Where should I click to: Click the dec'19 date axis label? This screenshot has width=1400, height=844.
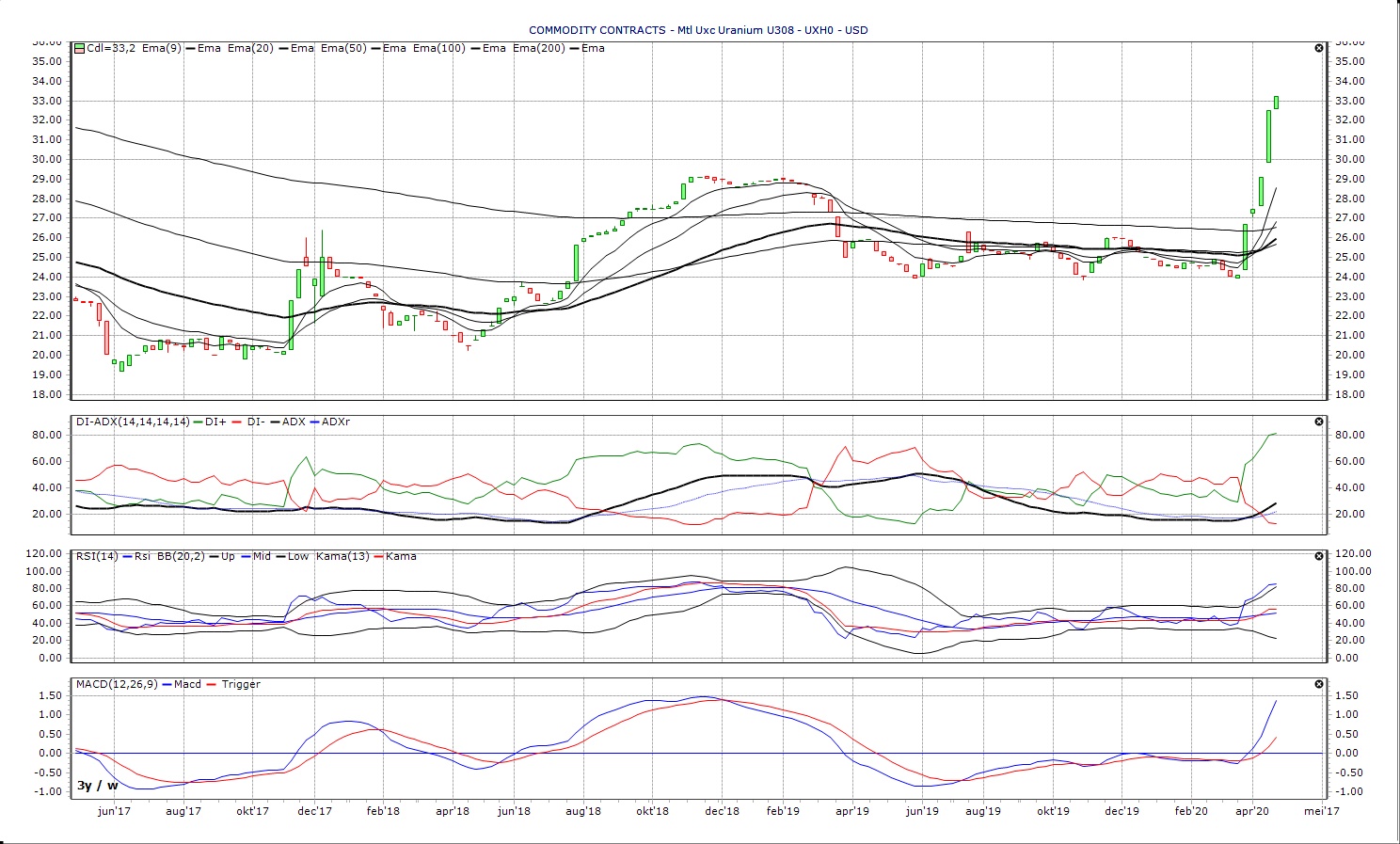(x=1122, y=811)
